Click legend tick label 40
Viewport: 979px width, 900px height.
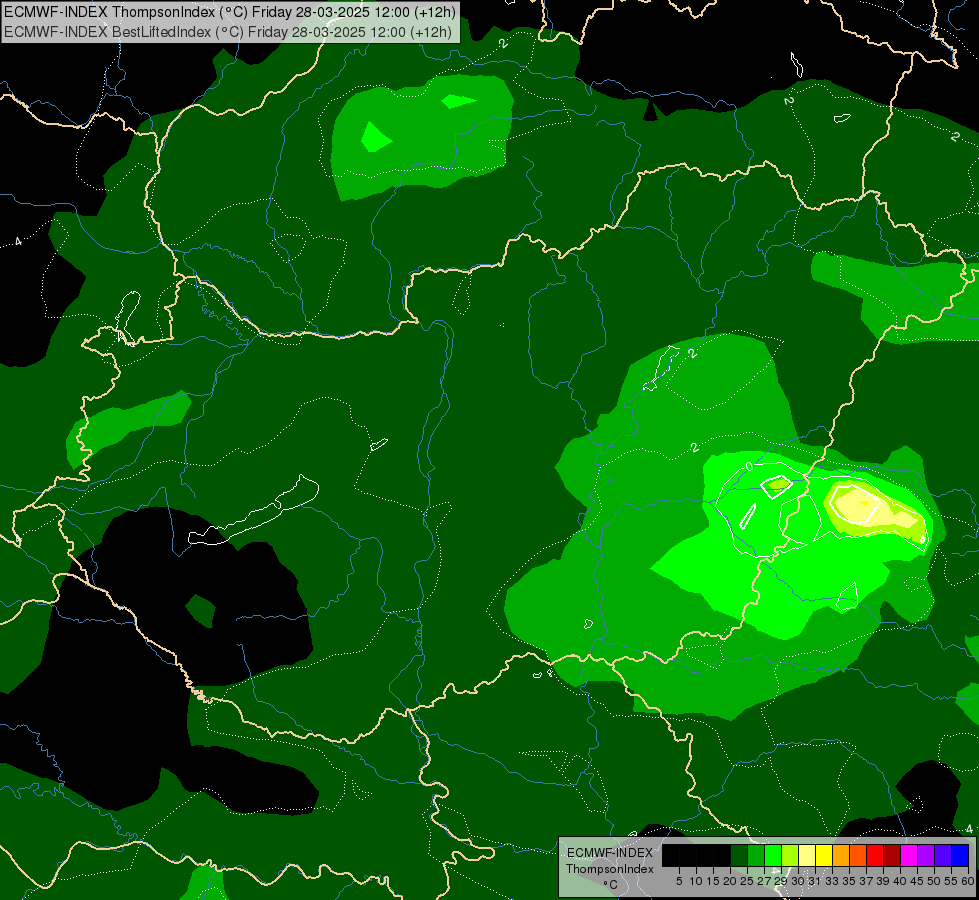(x=900, y=881)
